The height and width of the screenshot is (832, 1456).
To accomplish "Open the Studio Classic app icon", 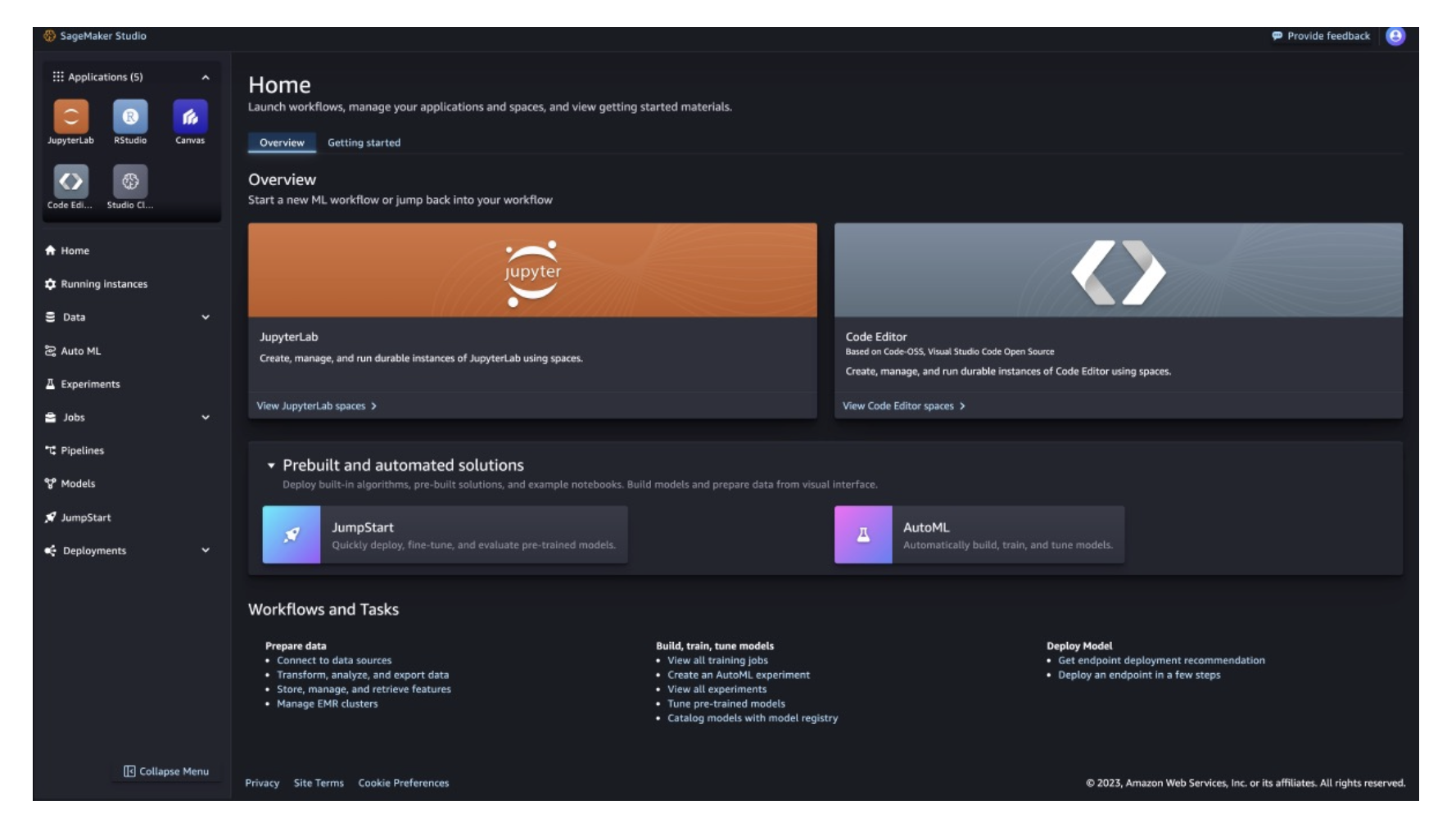I will pos(130,182).
